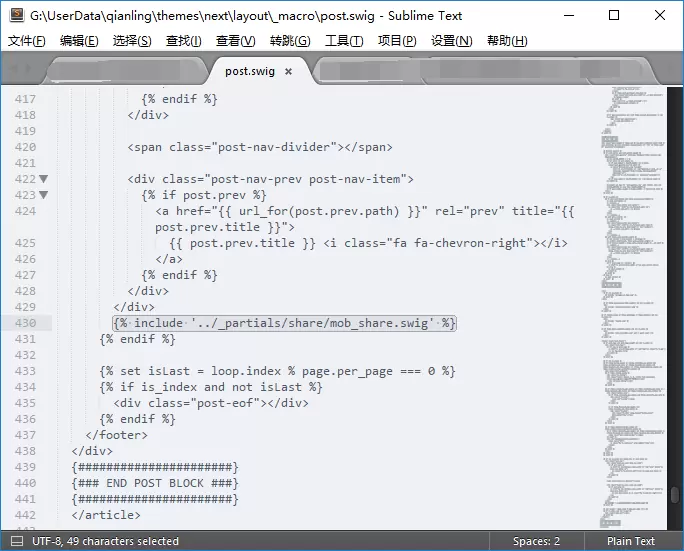Open the Spaces: 2 indentation selector

[536, 541]
